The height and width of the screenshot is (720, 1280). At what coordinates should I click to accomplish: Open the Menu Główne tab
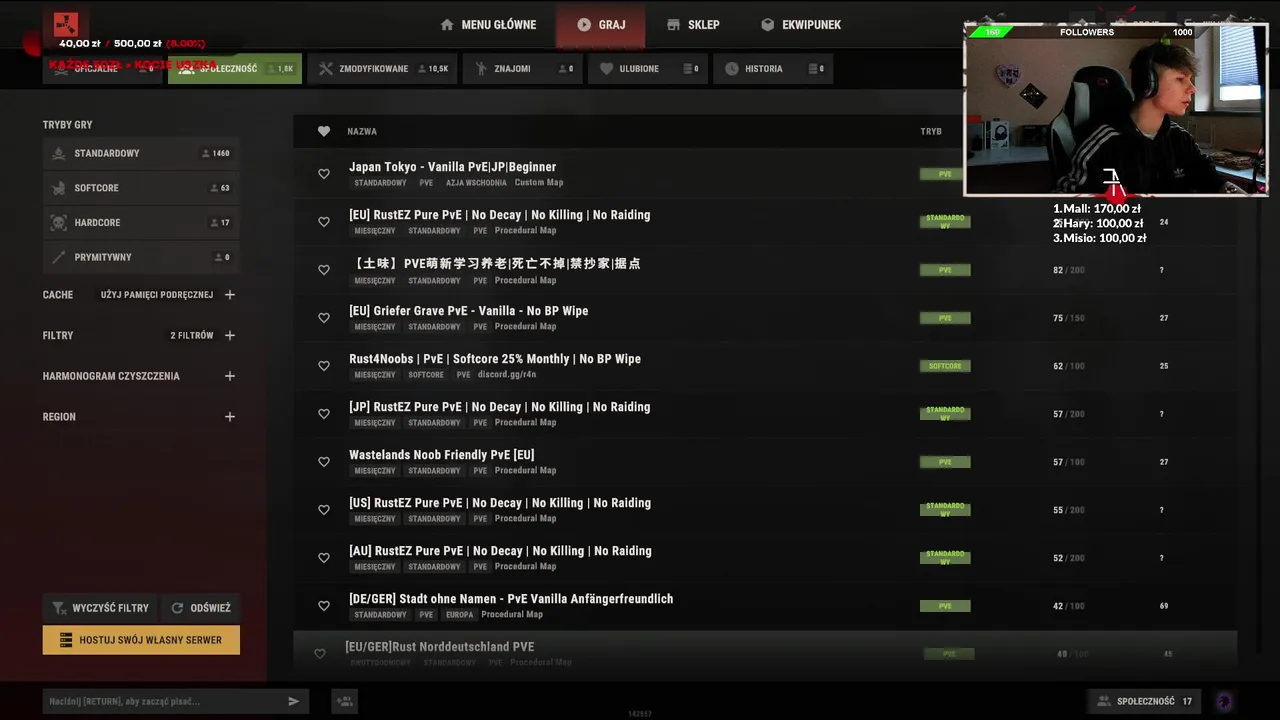(488, 24)
